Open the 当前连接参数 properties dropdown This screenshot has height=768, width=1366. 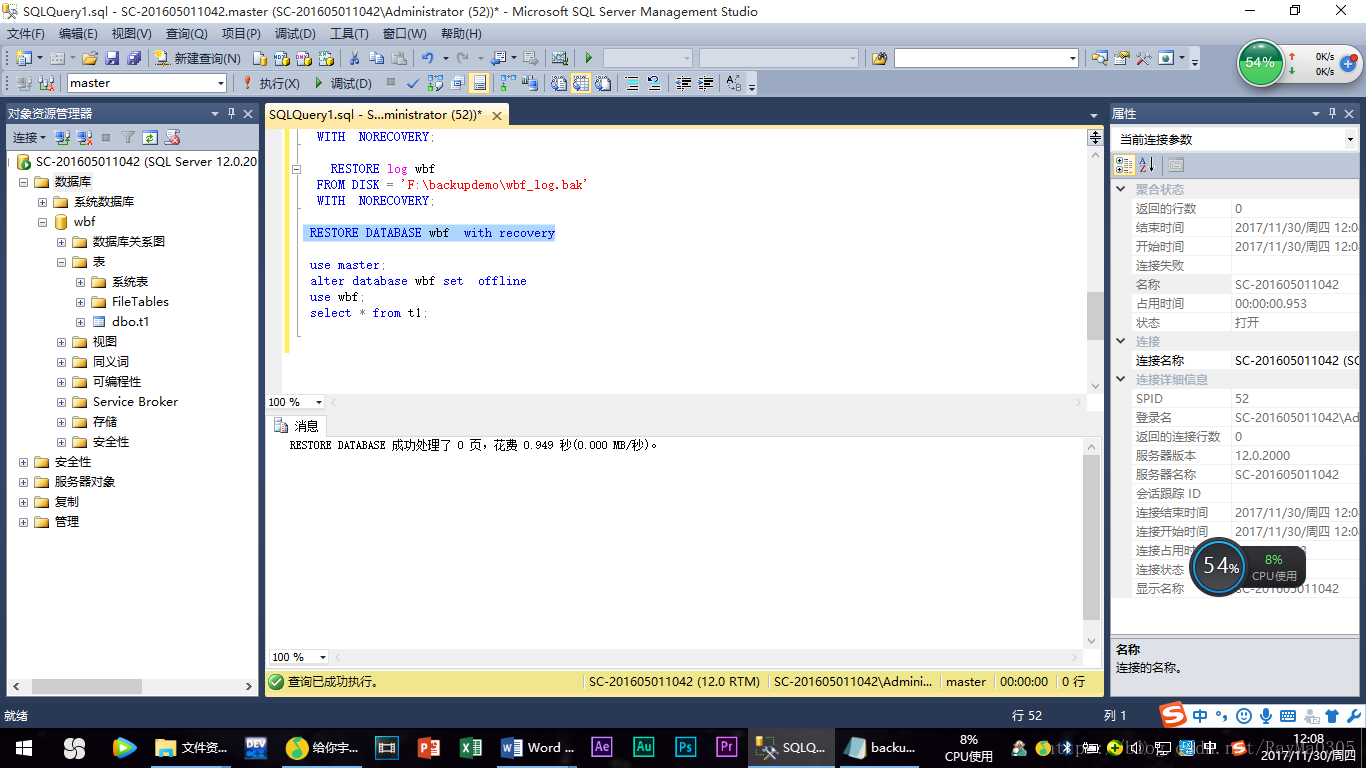[x=1350, y=139]
